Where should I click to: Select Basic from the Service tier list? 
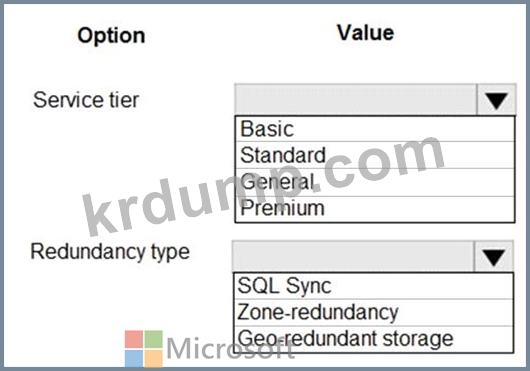click(375, 129)
